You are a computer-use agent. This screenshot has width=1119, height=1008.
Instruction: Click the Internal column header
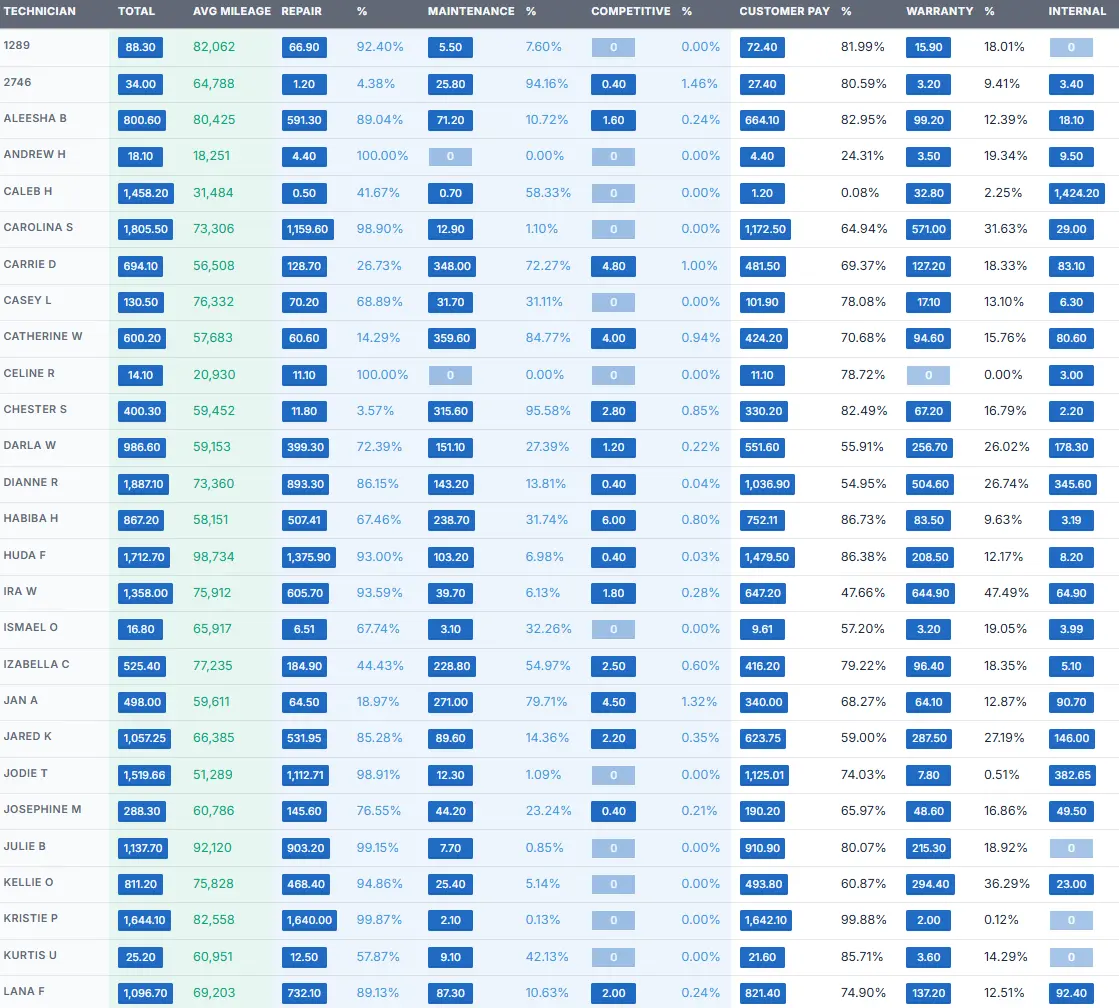click(x=1077, y=11)
